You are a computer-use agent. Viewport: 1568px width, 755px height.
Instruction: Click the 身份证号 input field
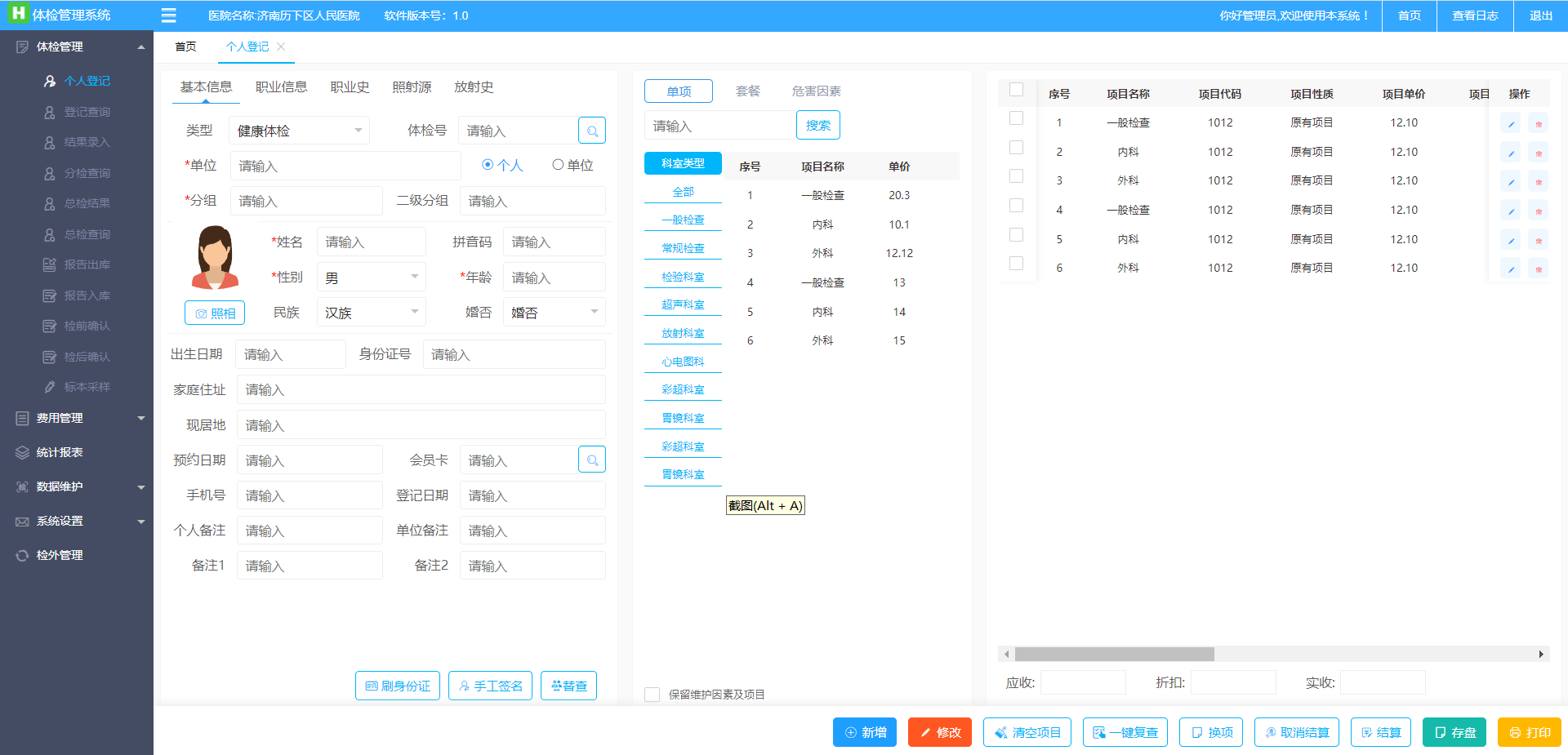(514, 355)
